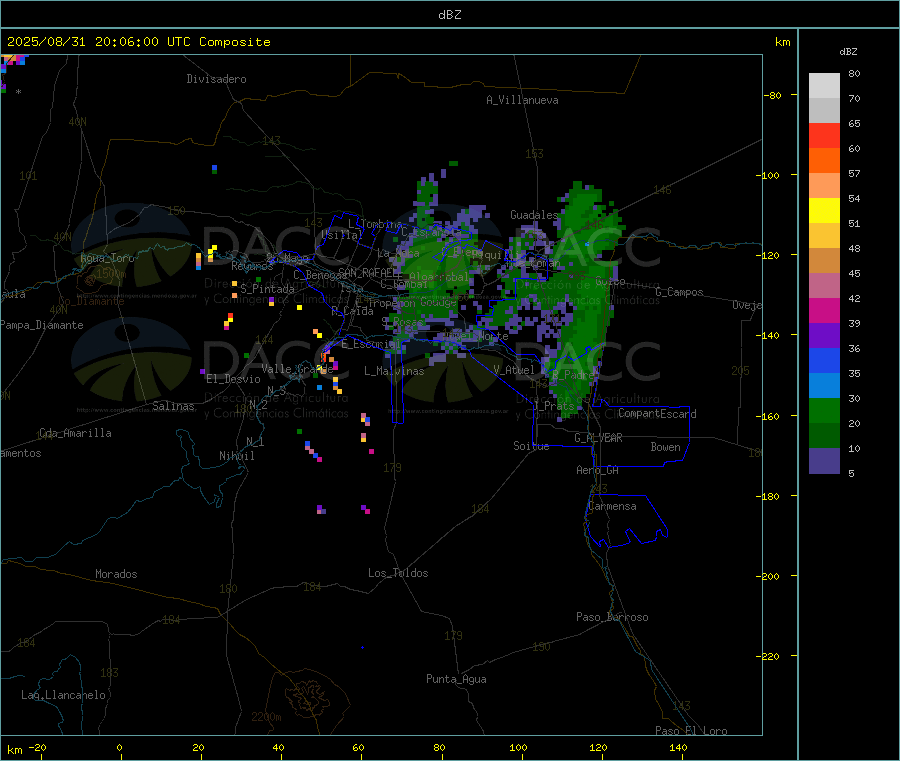Click the timestamp '2025/08/31 20:06:00 UTC Composite'
The width and height of the screenshot is (900, 761).
pos(138,42)
